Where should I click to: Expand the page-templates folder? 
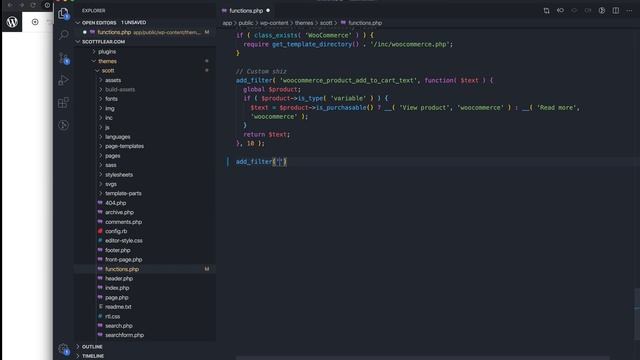(x=124, y=146)
